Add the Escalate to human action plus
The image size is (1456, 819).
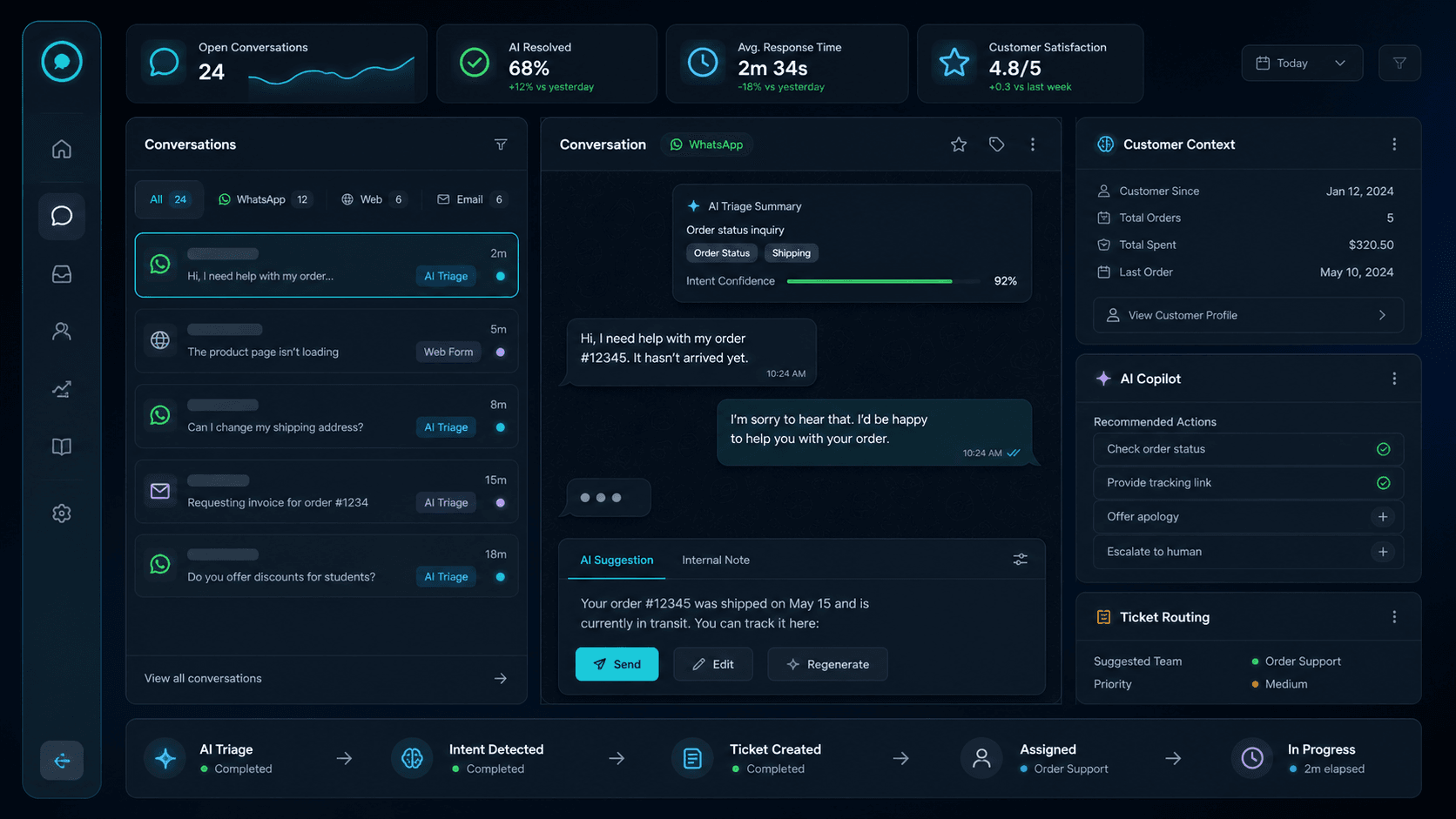click(1383, 552)
